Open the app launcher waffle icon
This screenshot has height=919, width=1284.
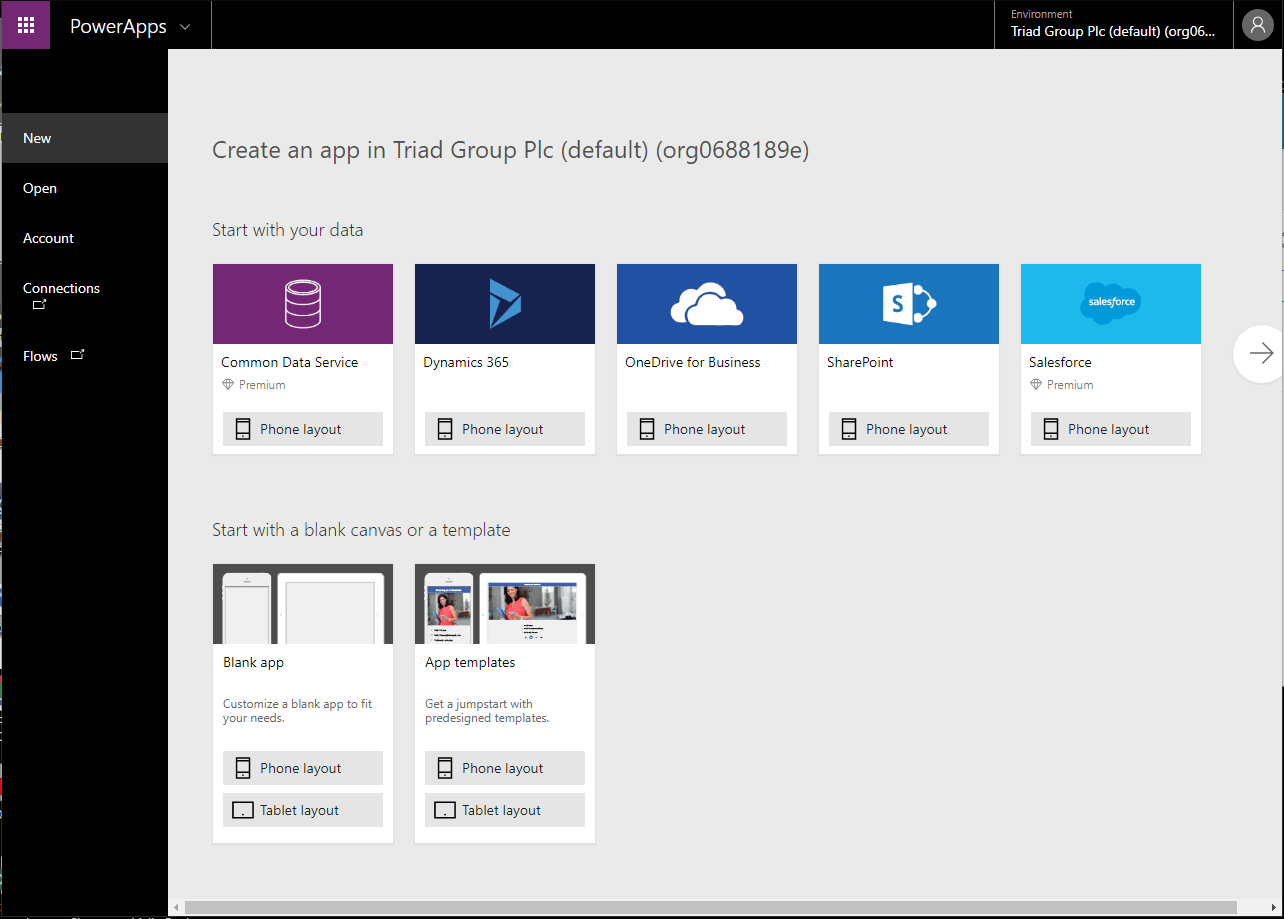click(x=26, y=25)
